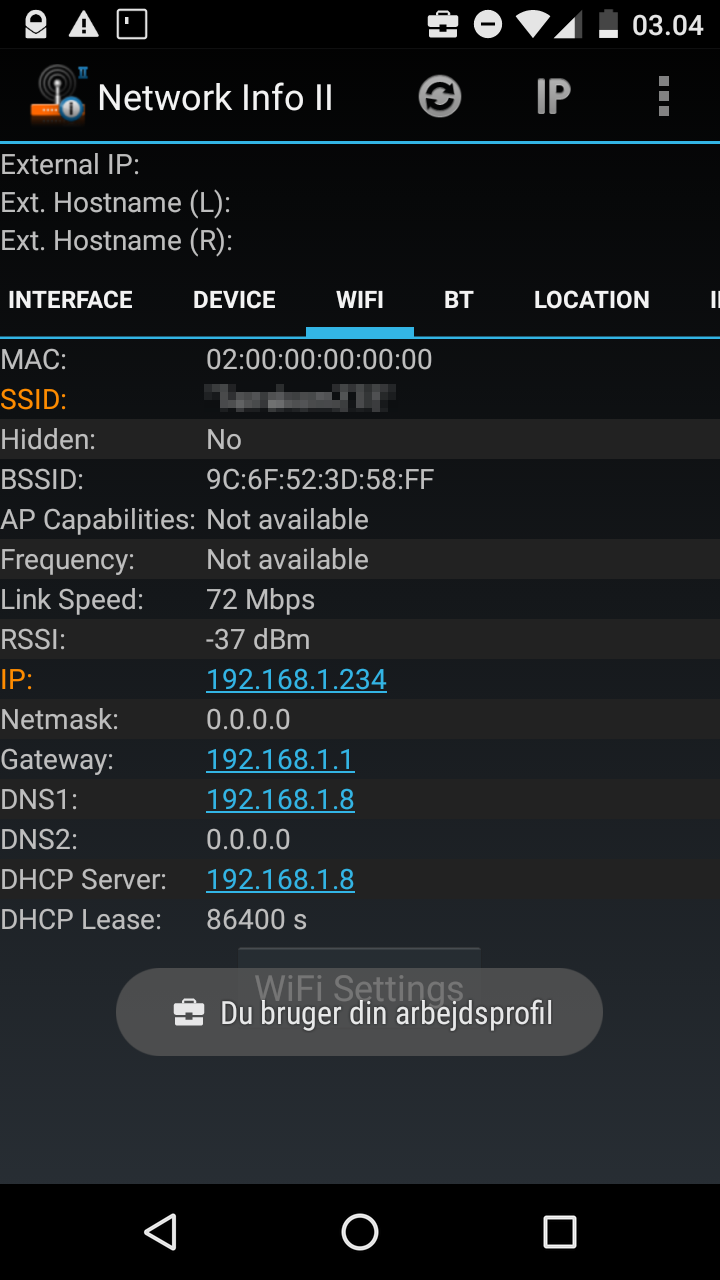Image resolution: width=720 pixels, height=1280 pixels.
Task: Open Recent Apps with the square button
Action: pos(560,1232)
